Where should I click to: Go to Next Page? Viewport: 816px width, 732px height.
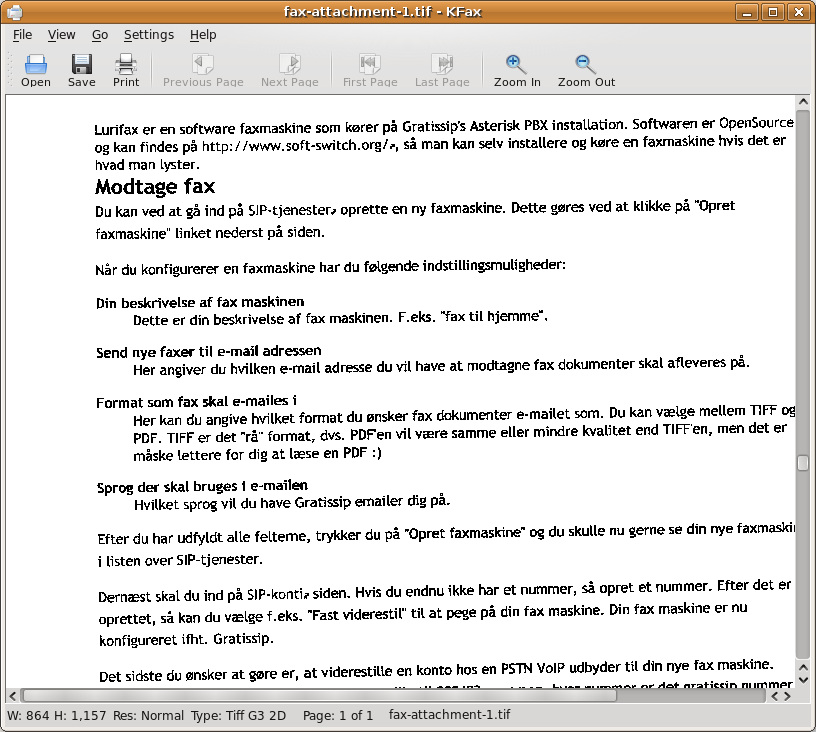[x=290, y=70]
